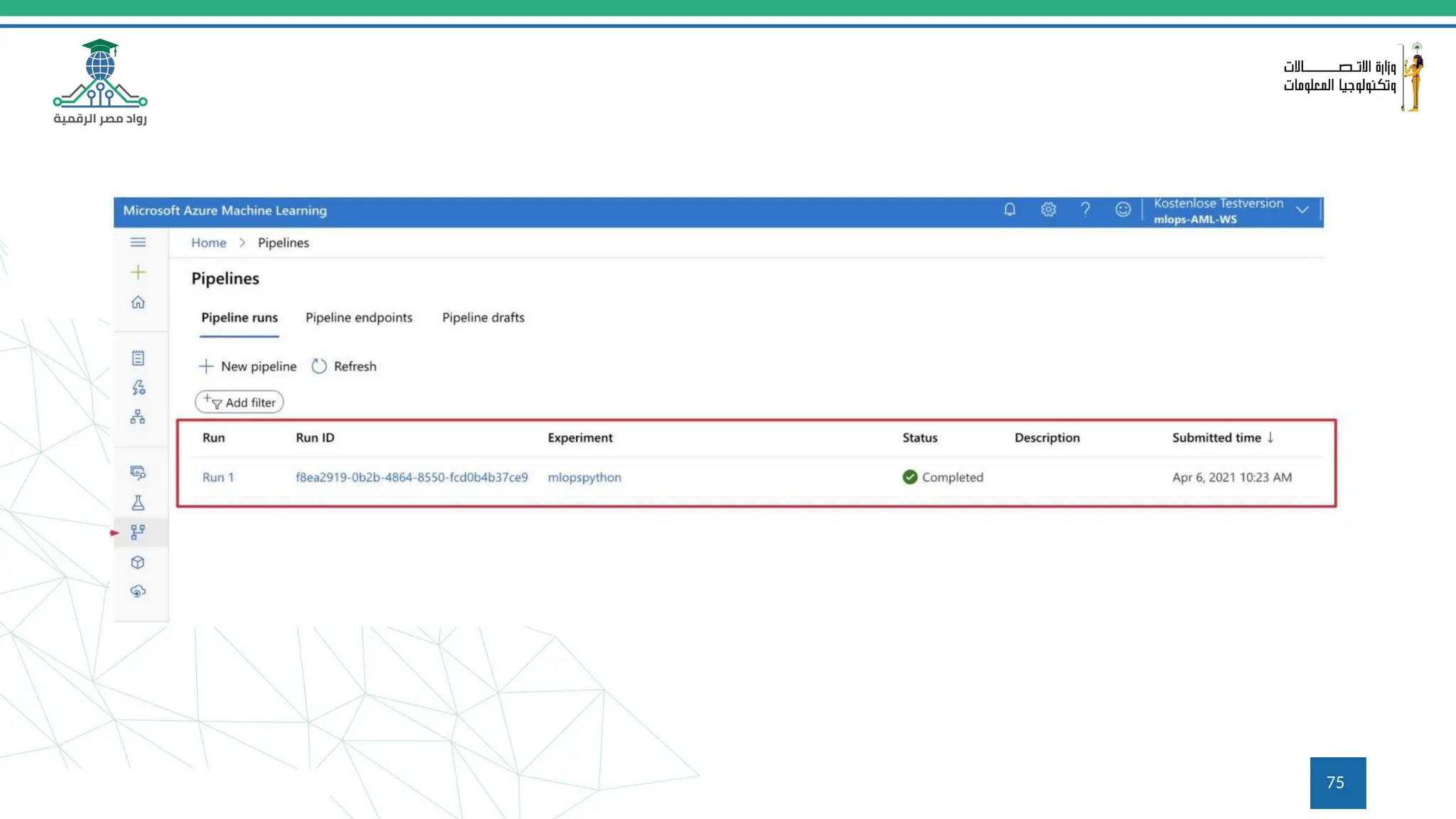The image size is (1456, 819).
Task: Open the Experiments flask icon
Action: coord(138,503)
